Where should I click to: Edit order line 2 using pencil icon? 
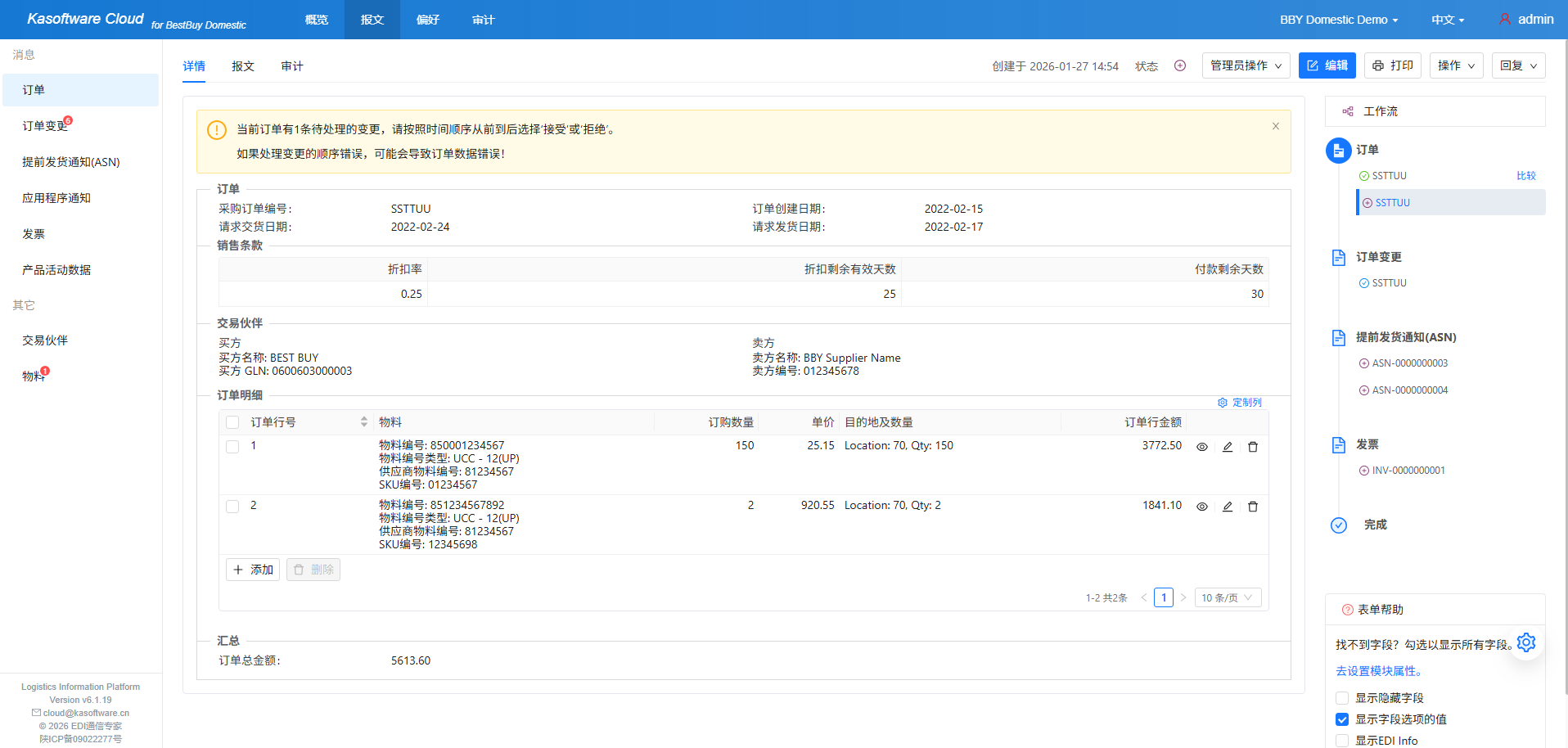tap(1227, 506)
